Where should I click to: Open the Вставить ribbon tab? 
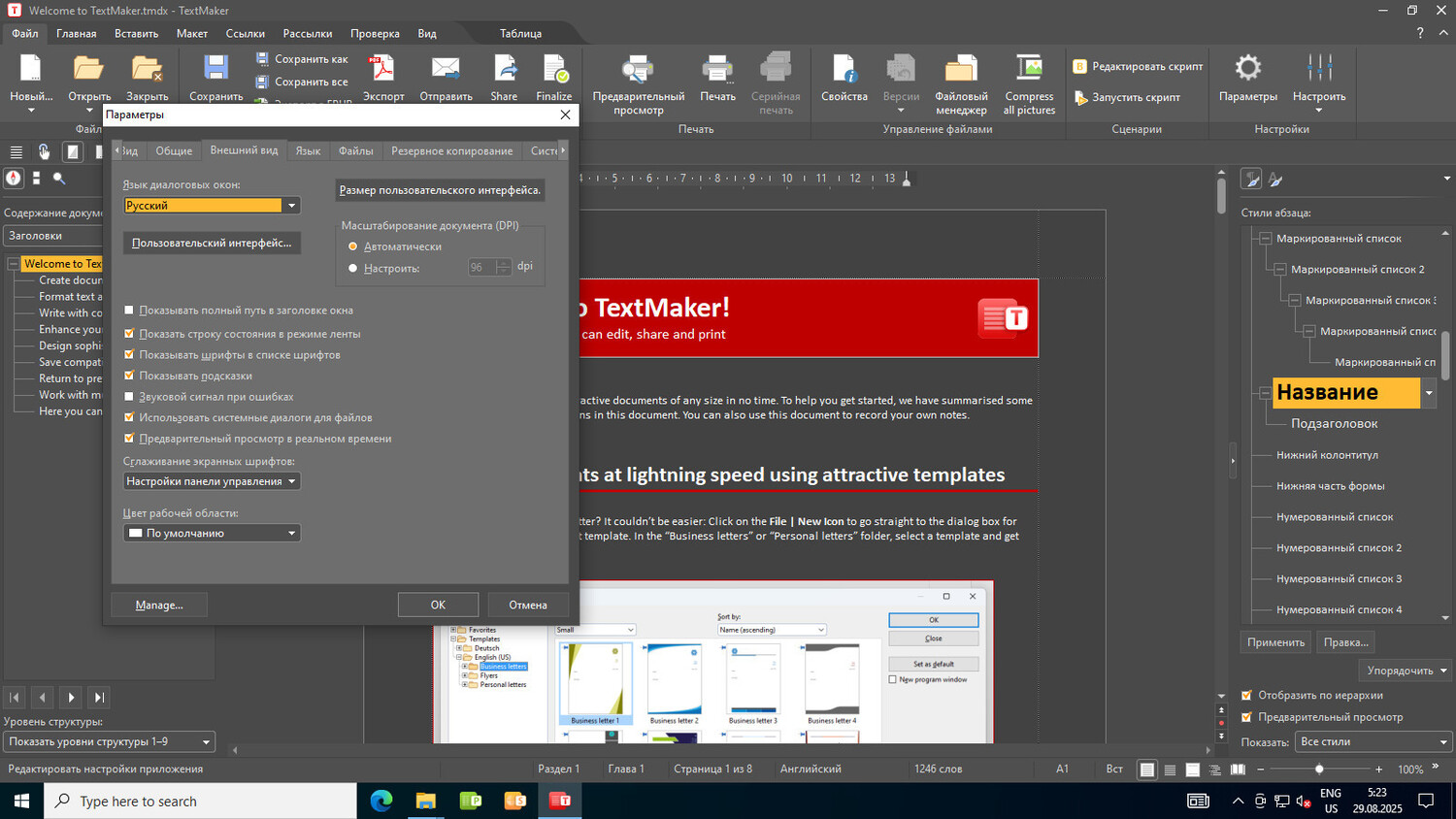click(136, 34)
